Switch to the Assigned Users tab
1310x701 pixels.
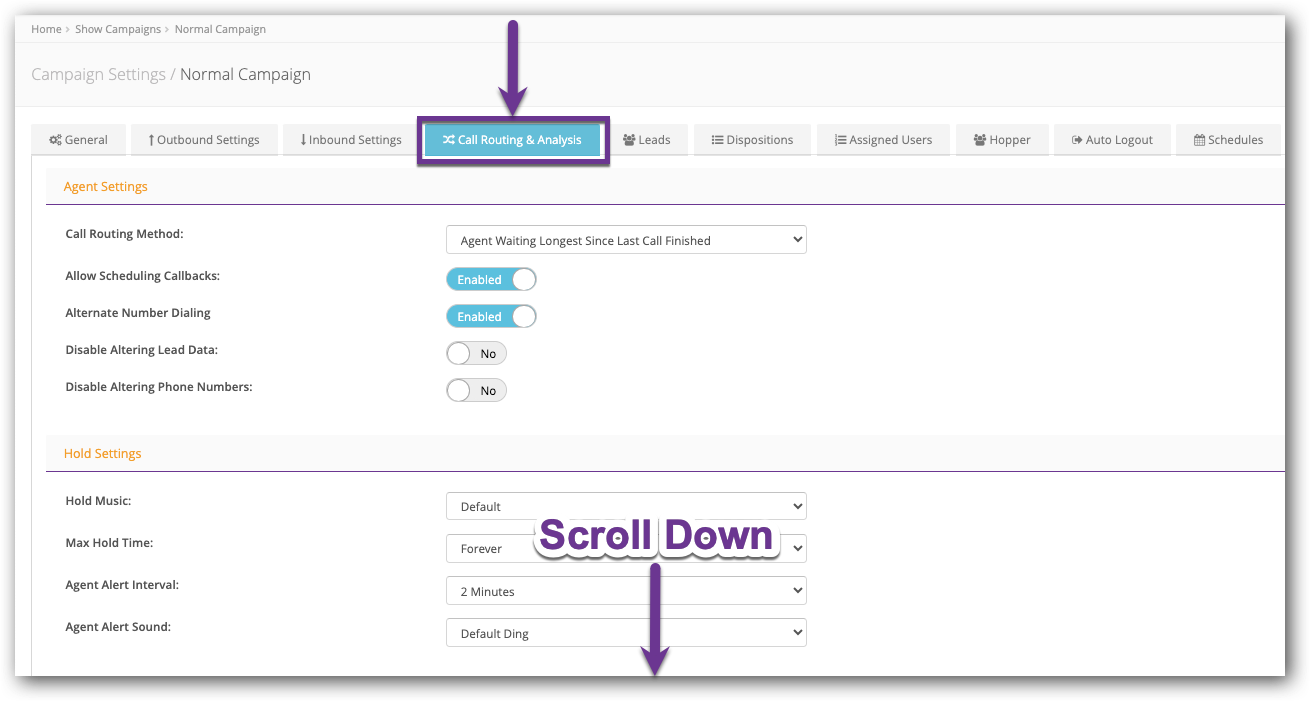pos(883,140)
